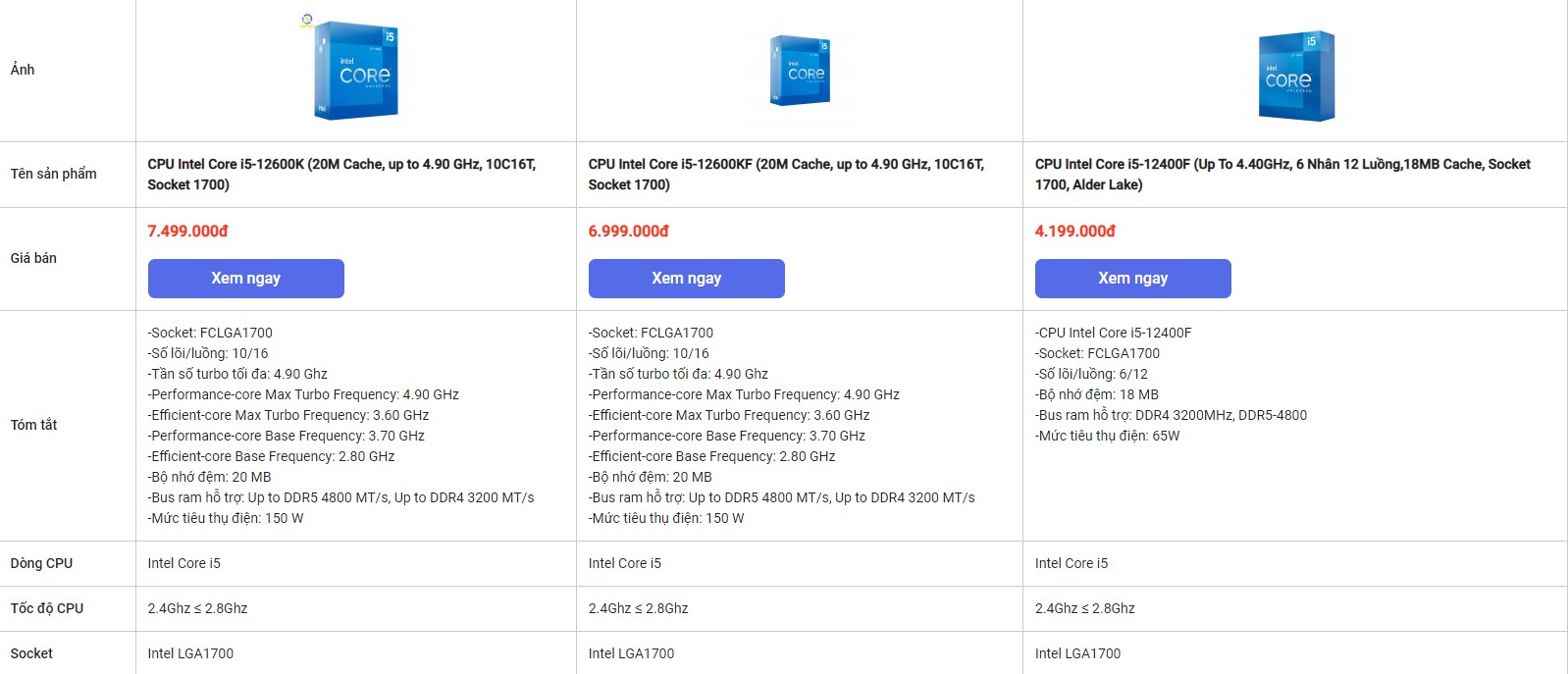Click the i5-12600K product box image
This screenshot has width=1568, height=674.
356,71
